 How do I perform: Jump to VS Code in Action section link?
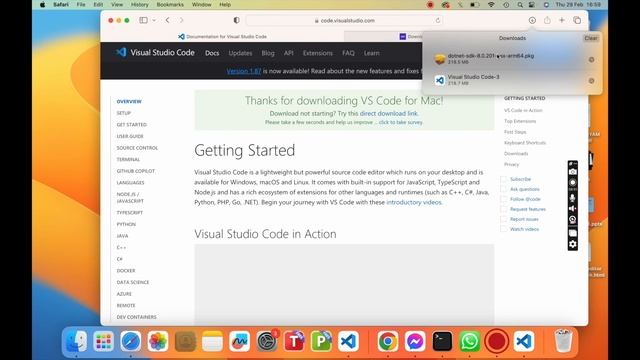click(x=523, y=111)
